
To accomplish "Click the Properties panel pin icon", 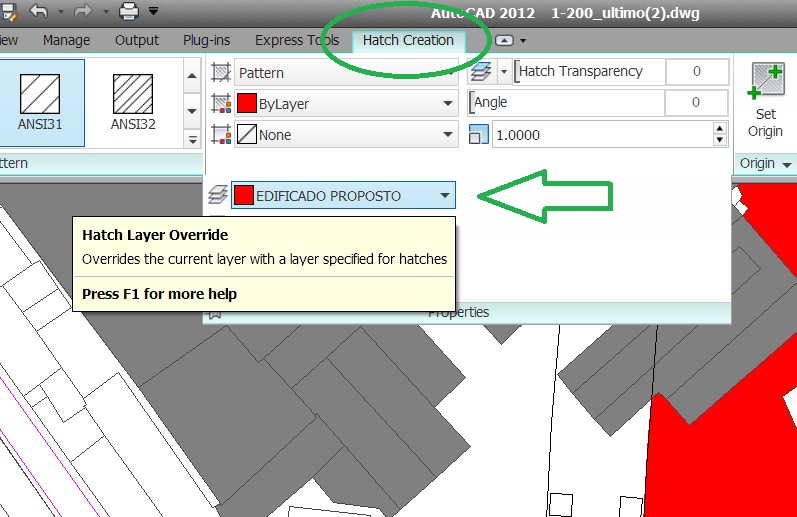I will click(214, 314).
